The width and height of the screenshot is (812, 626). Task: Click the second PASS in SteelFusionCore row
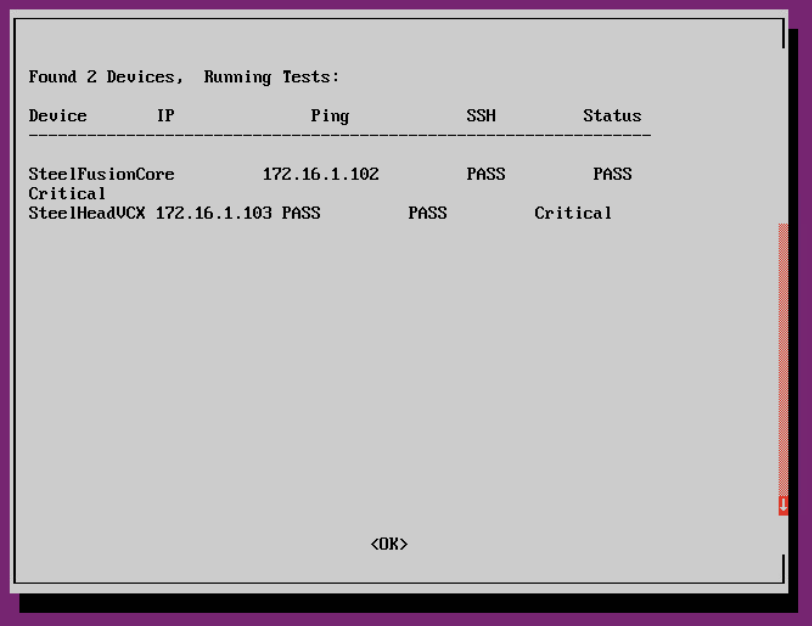tap(612, 174)
